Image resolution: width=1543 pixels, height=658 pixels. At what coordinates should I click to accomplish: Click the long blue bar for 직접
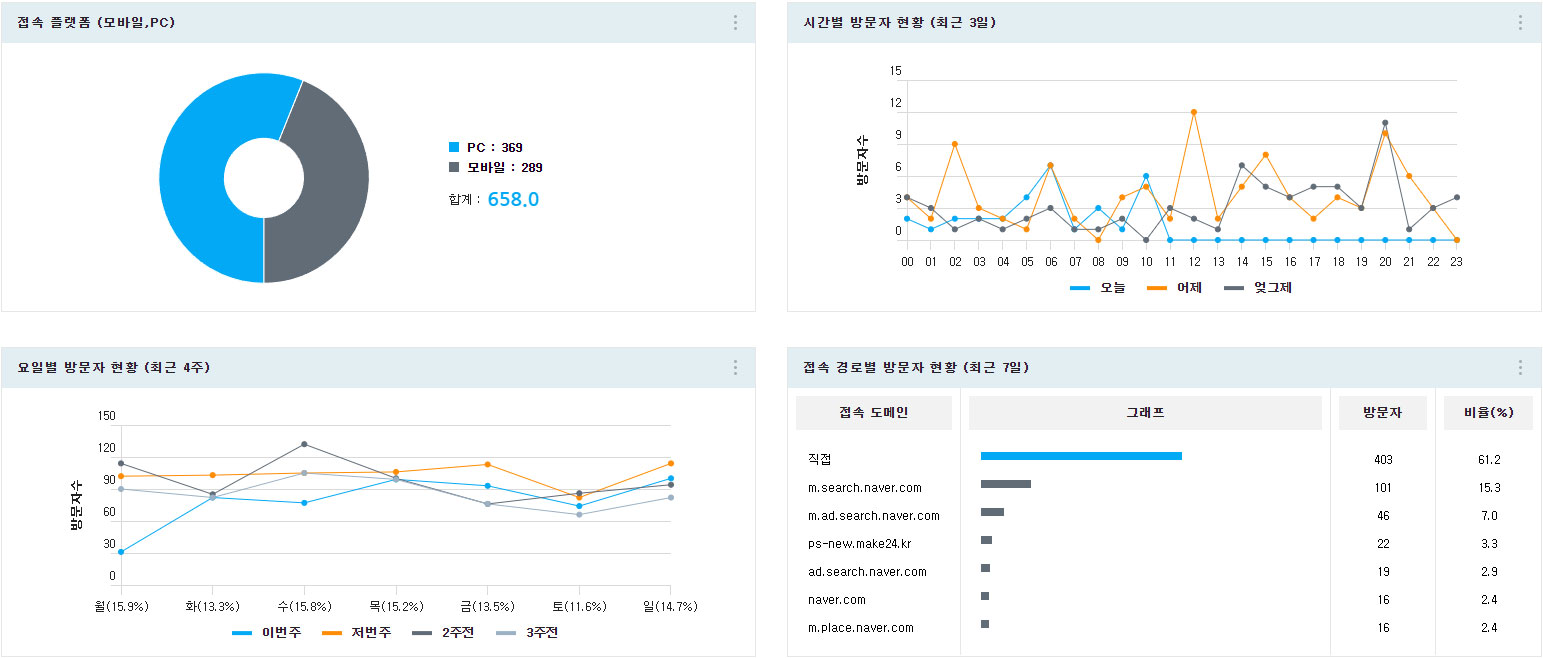(1080, 456)
